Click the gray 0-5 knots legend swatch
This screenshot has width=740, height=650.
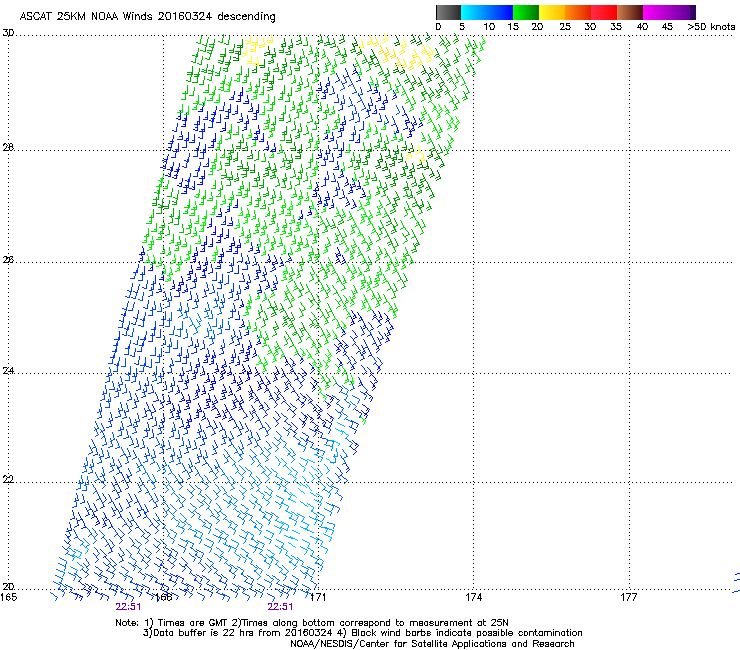[448, 12]
